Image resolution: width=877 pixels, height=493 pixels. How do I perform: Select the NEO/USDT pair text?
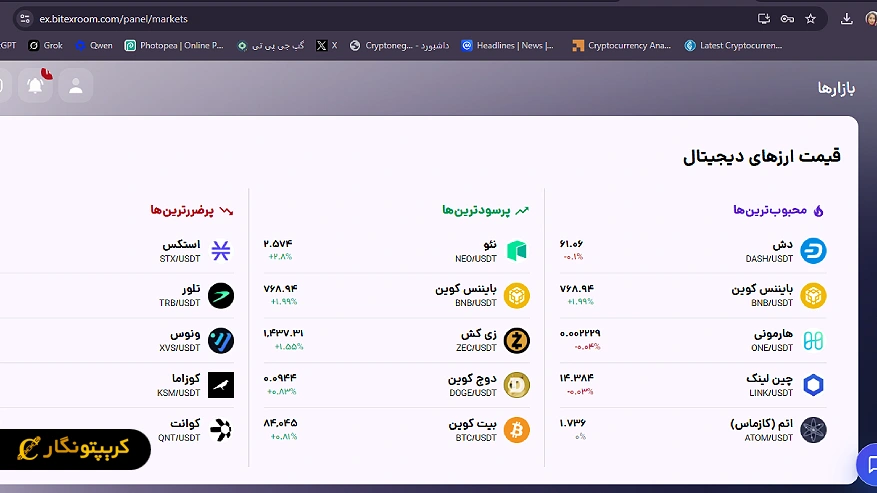tap(476, 259)
